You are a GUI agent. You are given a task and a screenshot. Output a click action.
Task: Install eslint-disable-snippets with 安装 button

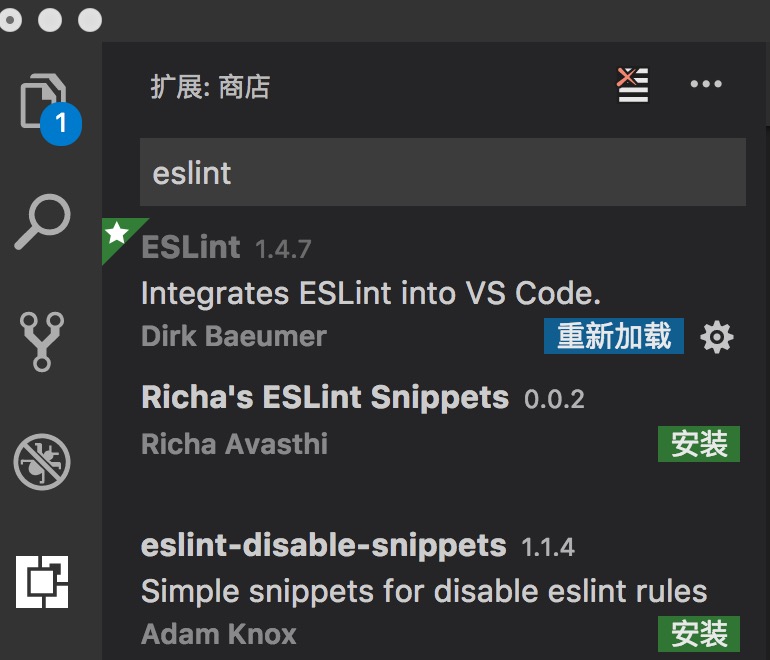pyautogui.click(x=699, y=633)
